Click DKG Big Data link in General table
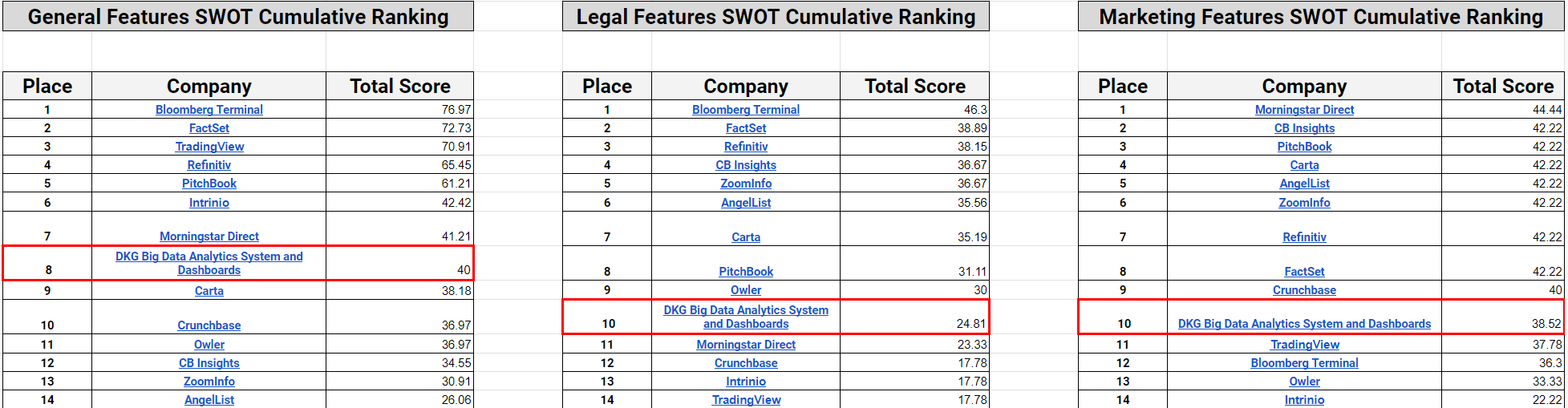1568x408 pixels. click(209, 263)
